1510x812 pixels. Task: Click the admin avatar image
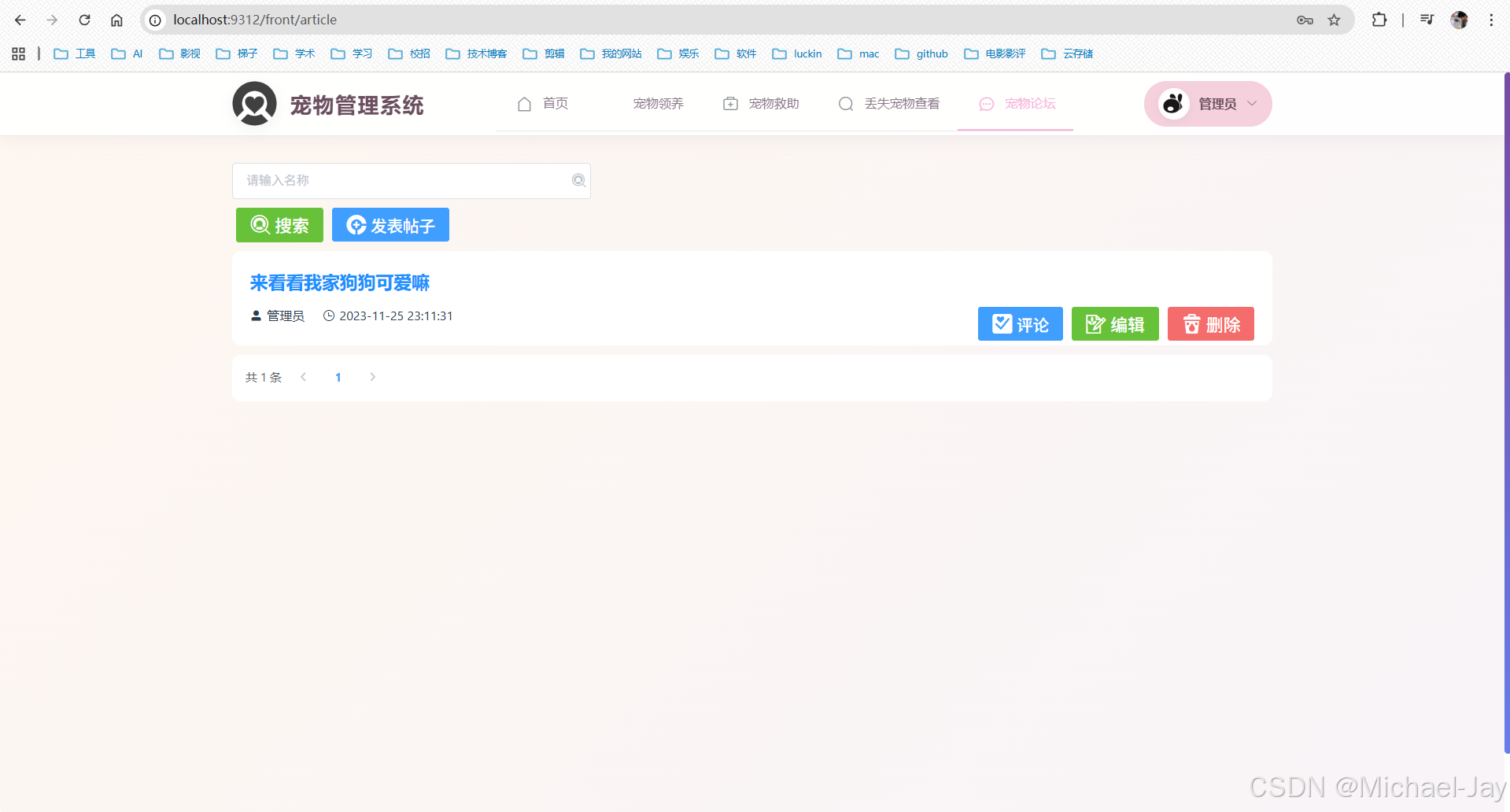point(1173,103)
